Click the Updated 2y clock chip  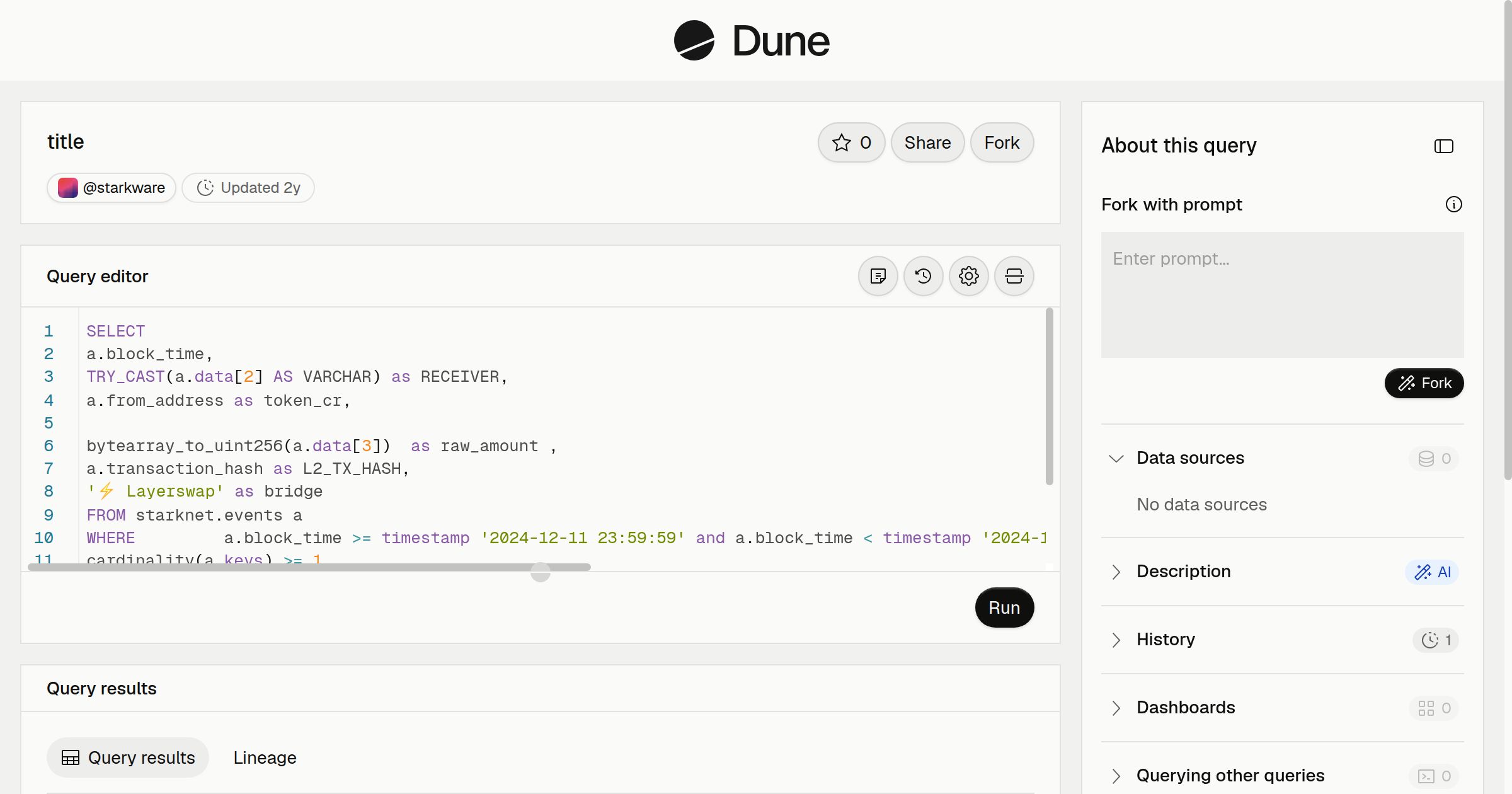tap(248, 188)
